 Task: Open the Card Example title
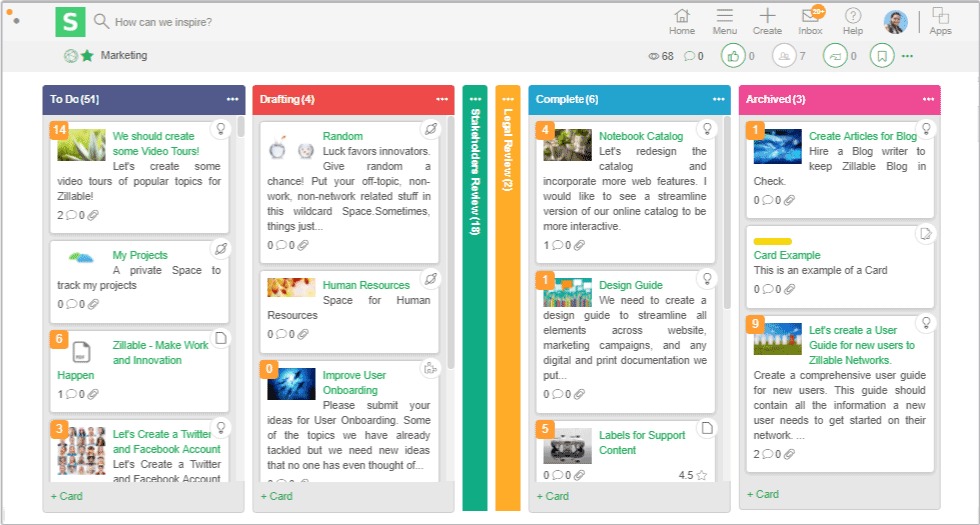pyautogui.click(x=787, y=255)
